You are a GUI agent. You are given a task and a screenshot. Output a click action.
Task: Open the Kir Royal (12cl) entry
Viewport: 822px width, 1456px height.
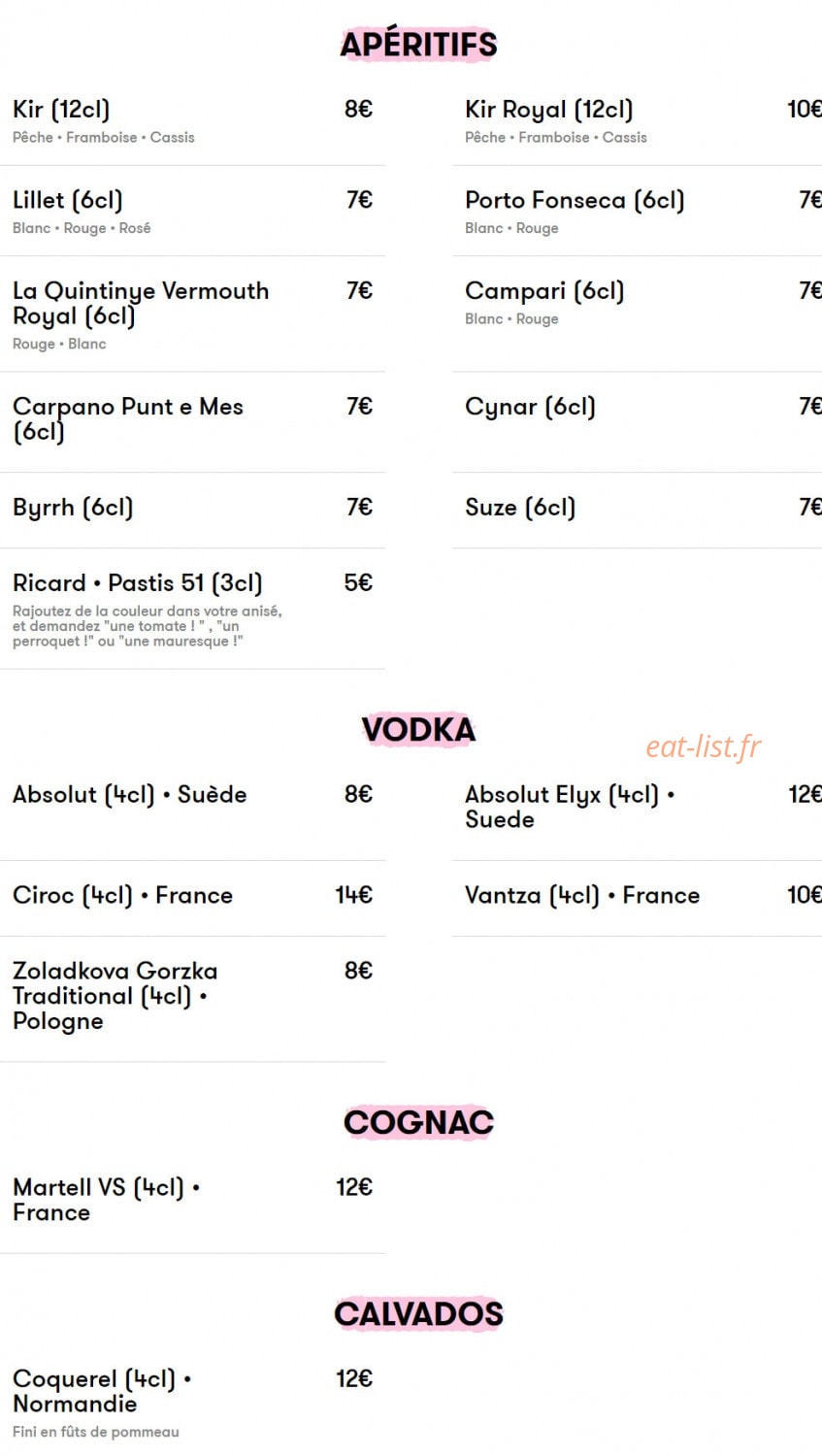pyautogui.click(x=637, y=121)
